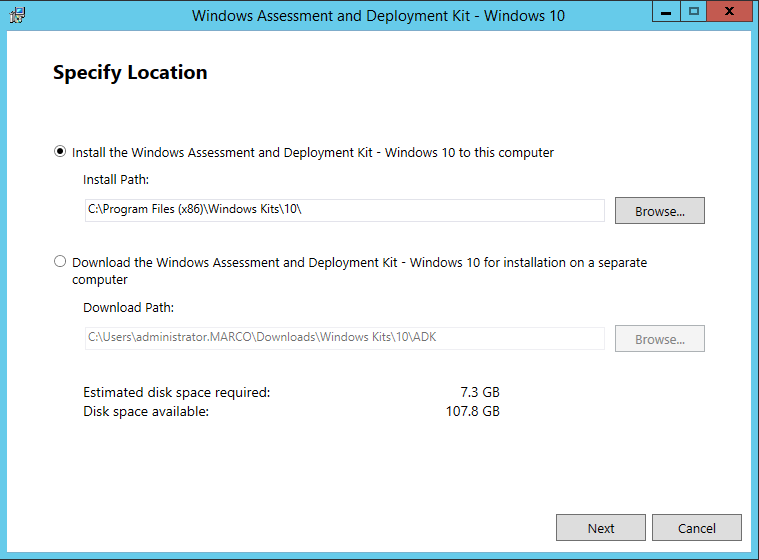
Task: Maximize the Deployment Kit setup window
Action: click(694, 12)
